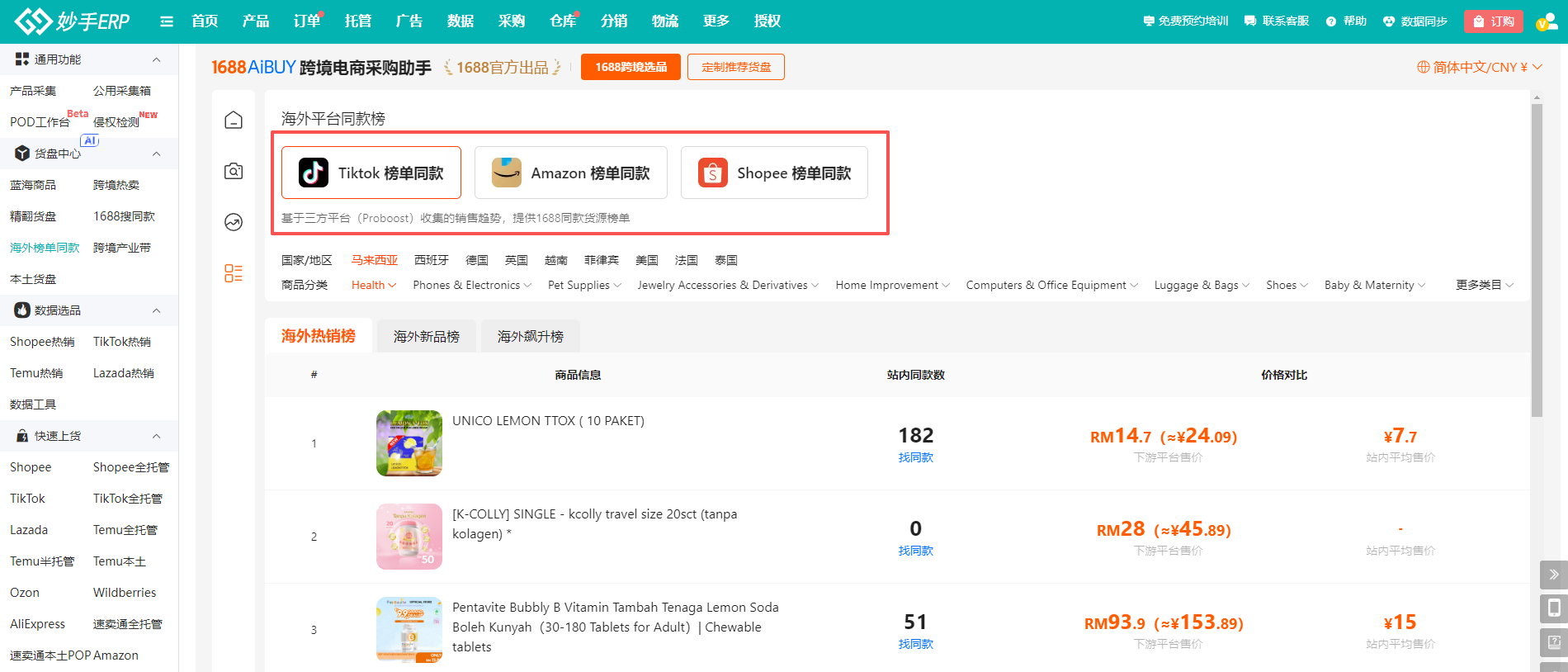Open the trend chart icon in side rail
This screenshot has height=672, width=1568.
pyautogui.click(x=234, y=222)
